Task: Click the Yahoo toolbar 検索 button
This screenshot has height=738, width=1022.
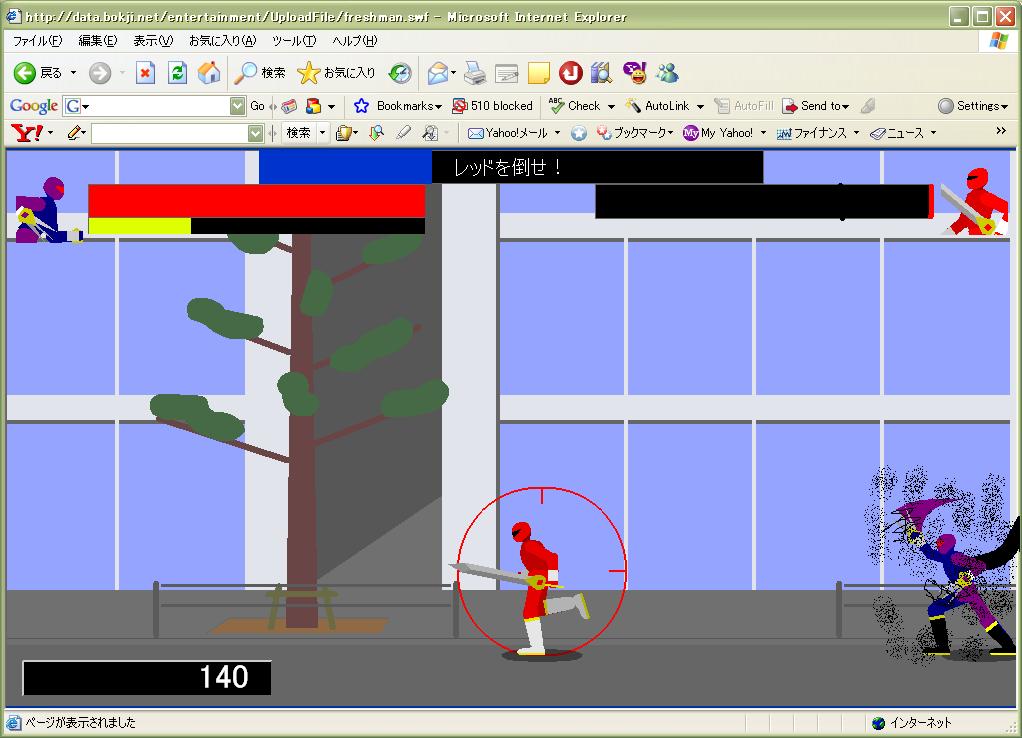Action: (x=299, y=133)
